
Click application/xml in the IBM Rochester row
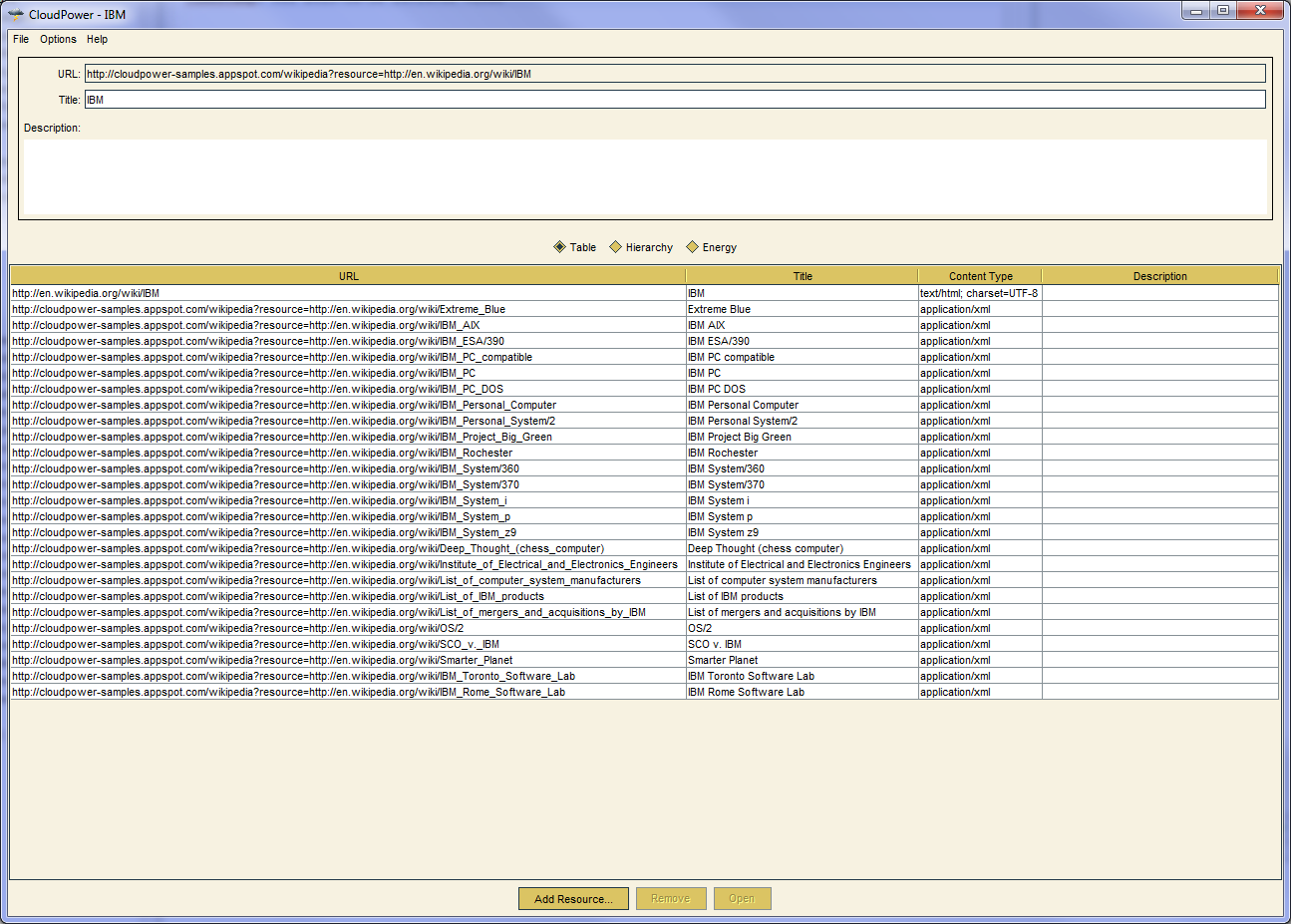point(980,453)
